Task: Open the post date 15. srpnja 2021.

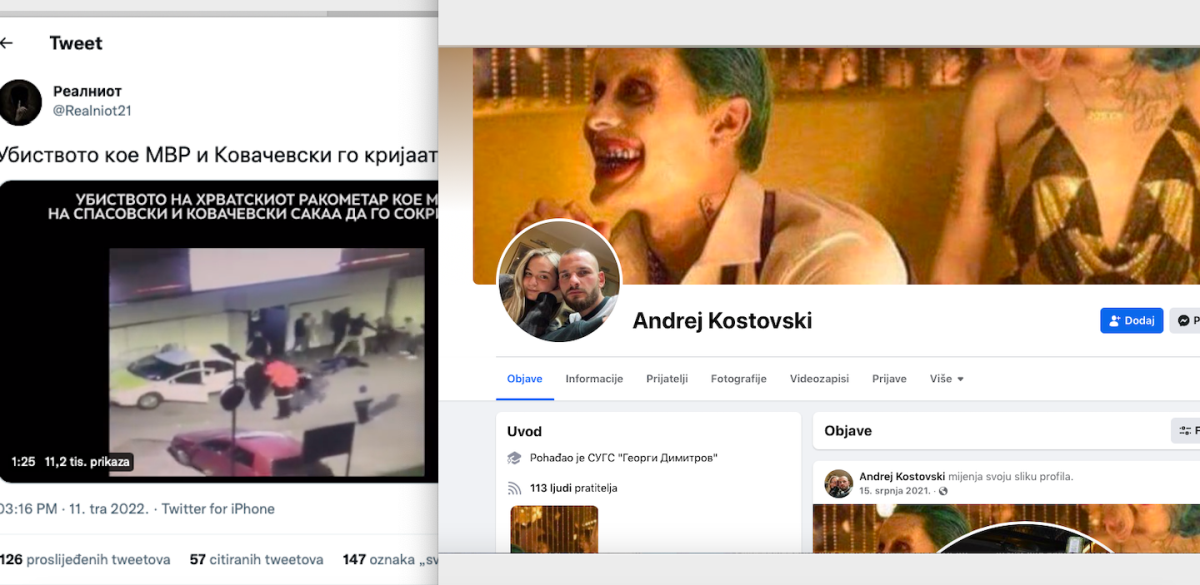Action: (895, 491)
